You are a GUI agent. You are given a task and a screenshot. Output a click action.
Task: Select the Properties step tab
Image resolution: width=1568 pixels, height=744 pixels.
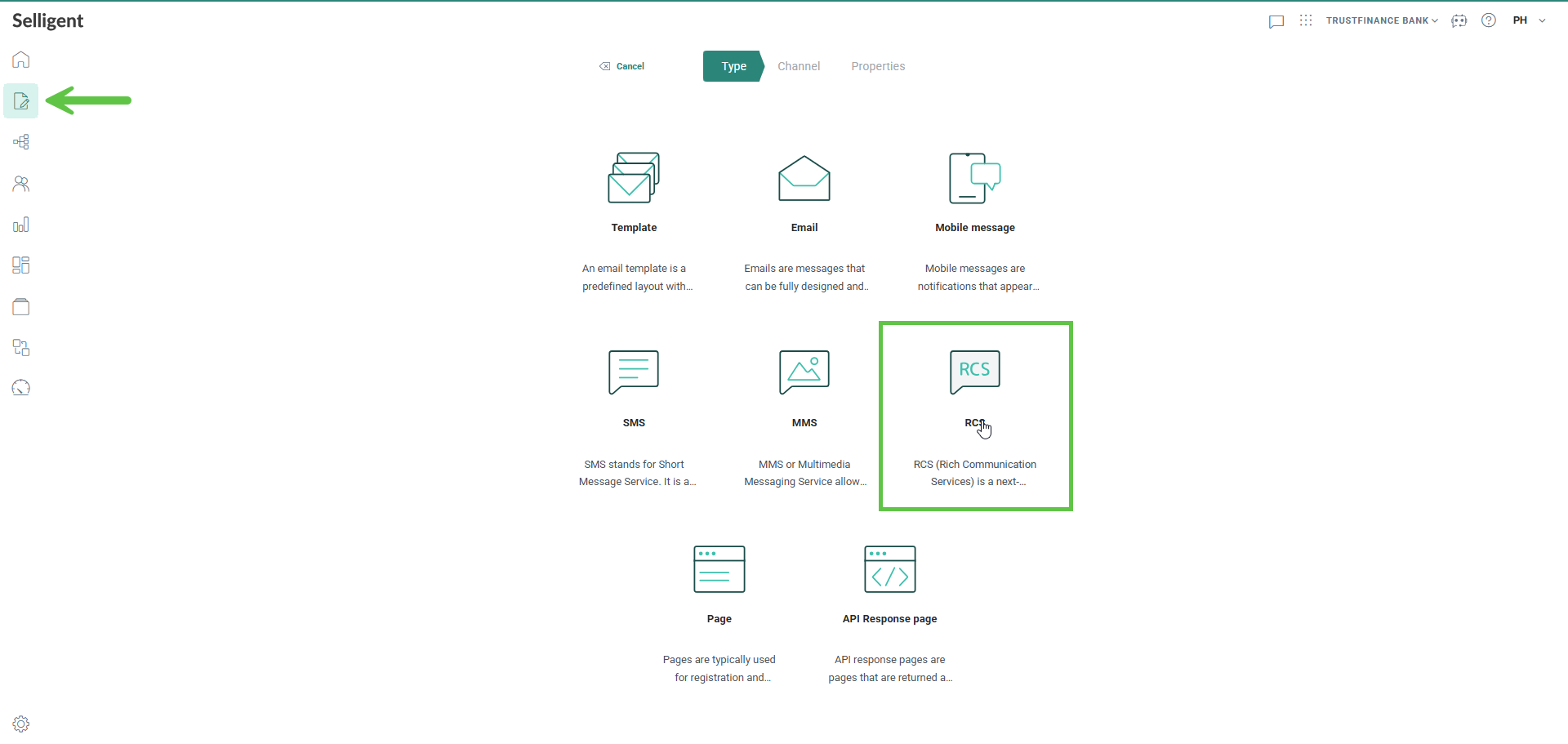point(878,66)
